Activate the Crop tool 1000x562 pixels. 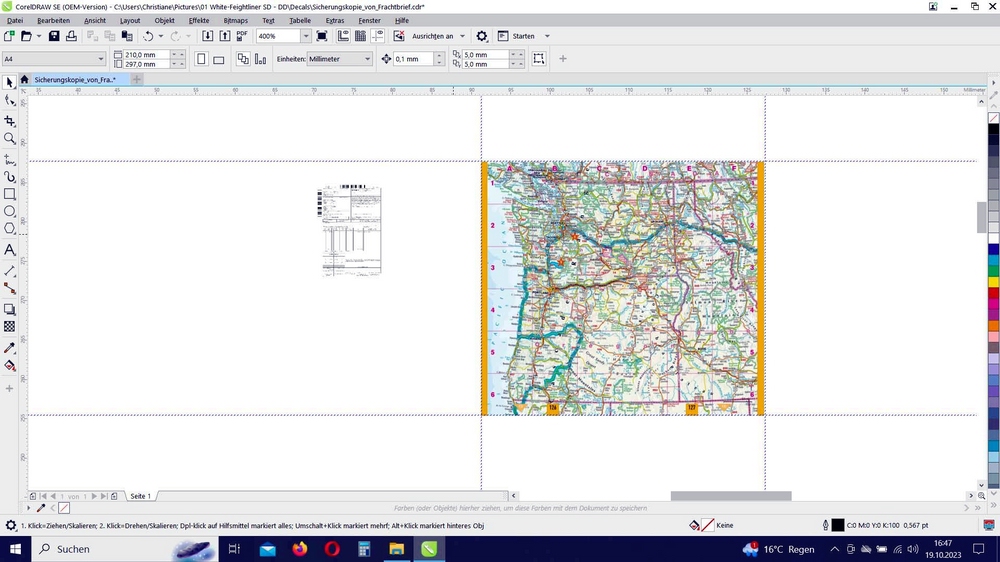(9, 120)
